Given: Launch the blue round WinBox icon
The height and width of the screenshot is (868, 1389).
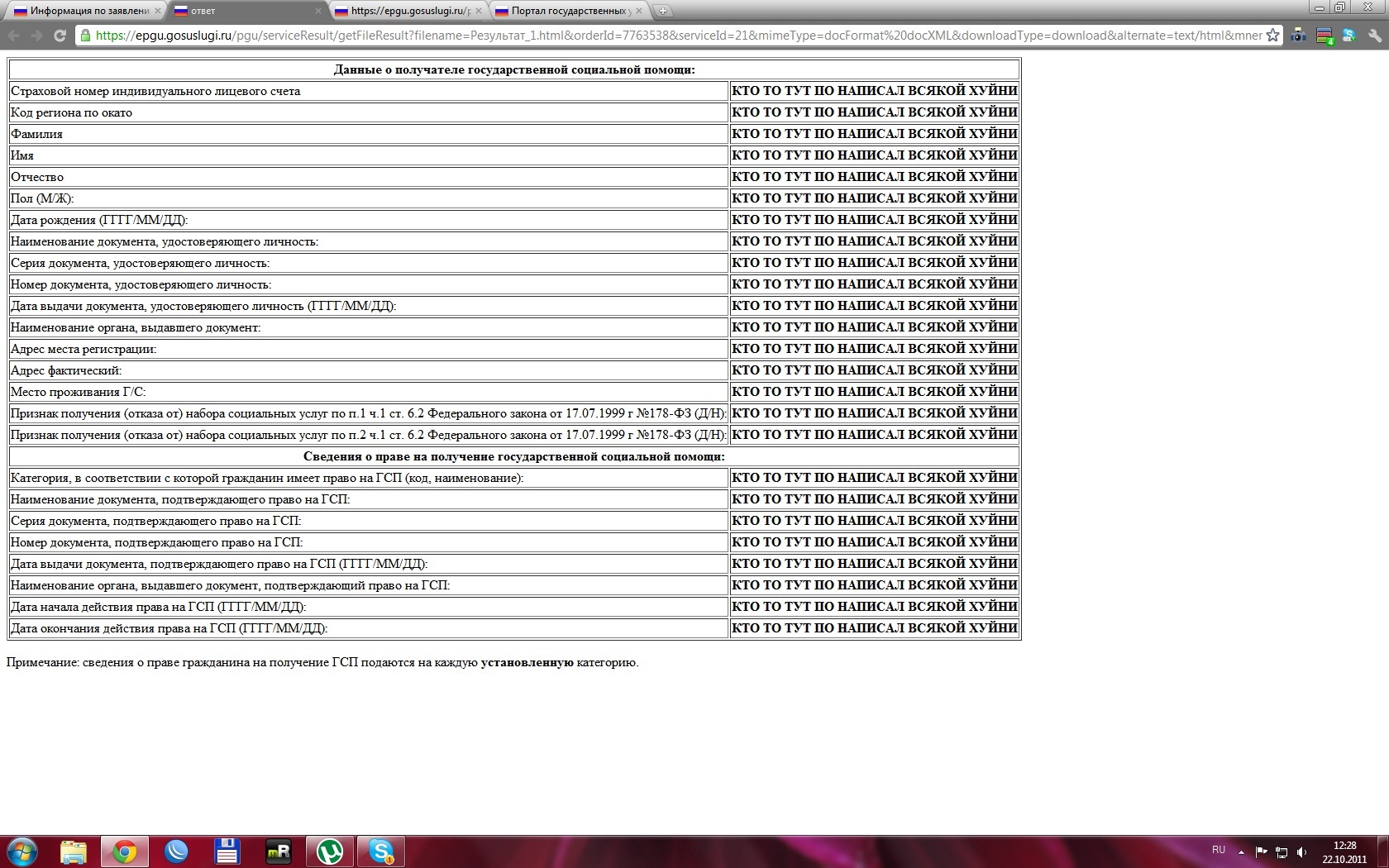Looking at the screenshot, I should [176, 851].
